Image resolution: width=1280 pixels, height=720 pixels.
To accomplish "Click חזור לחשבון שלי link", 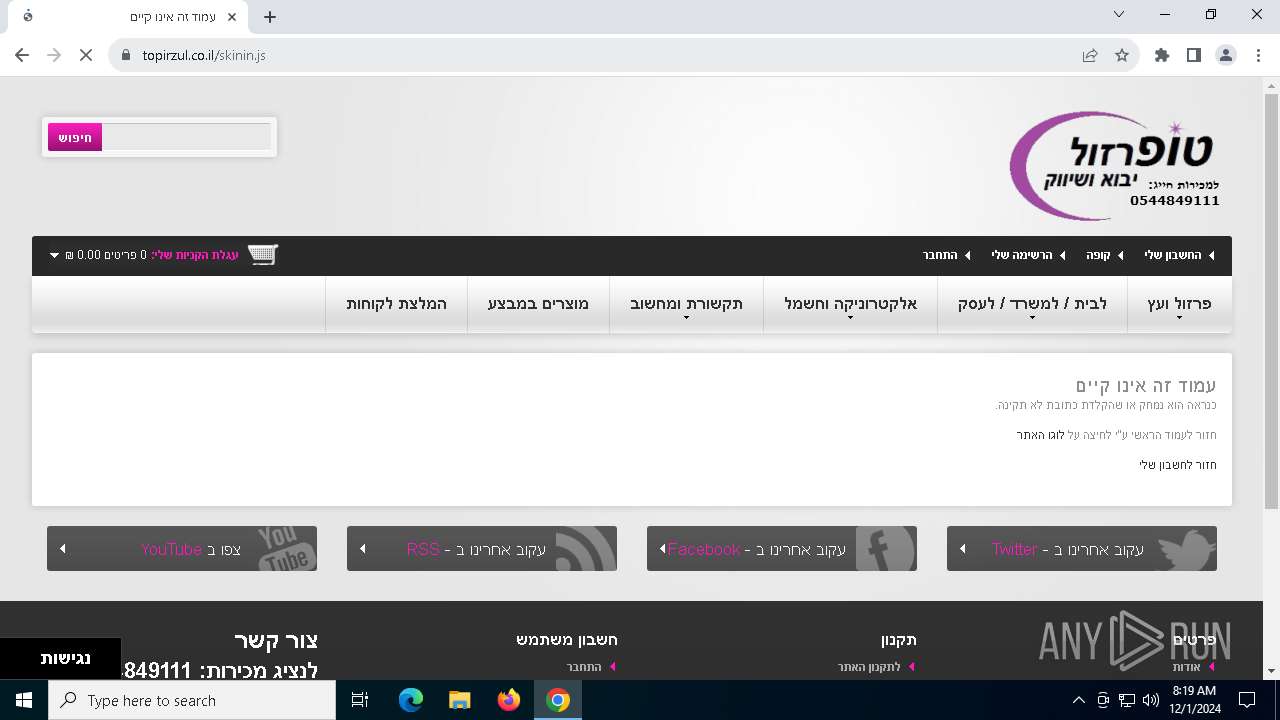I will [x=1178, y=465].
